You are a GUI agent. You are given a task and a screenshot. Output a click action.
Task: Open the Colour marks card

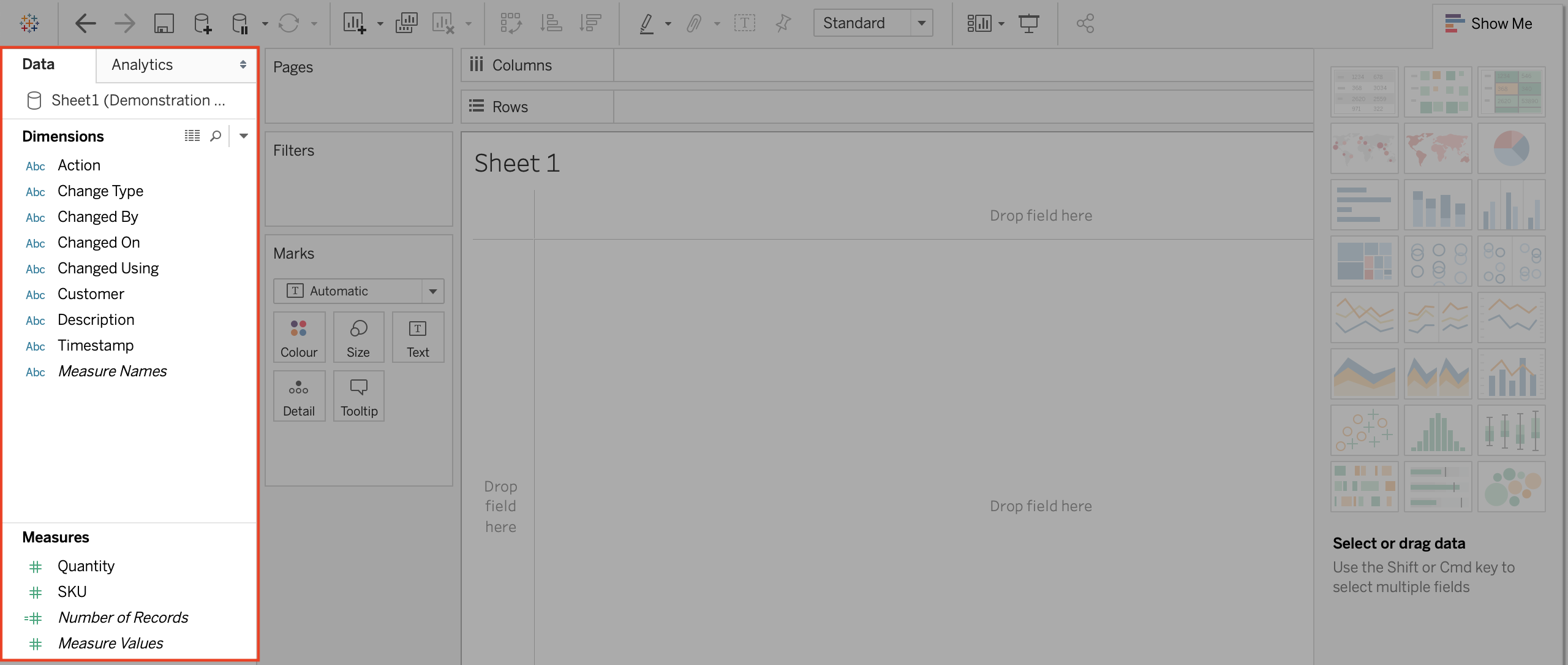(299, 338)
